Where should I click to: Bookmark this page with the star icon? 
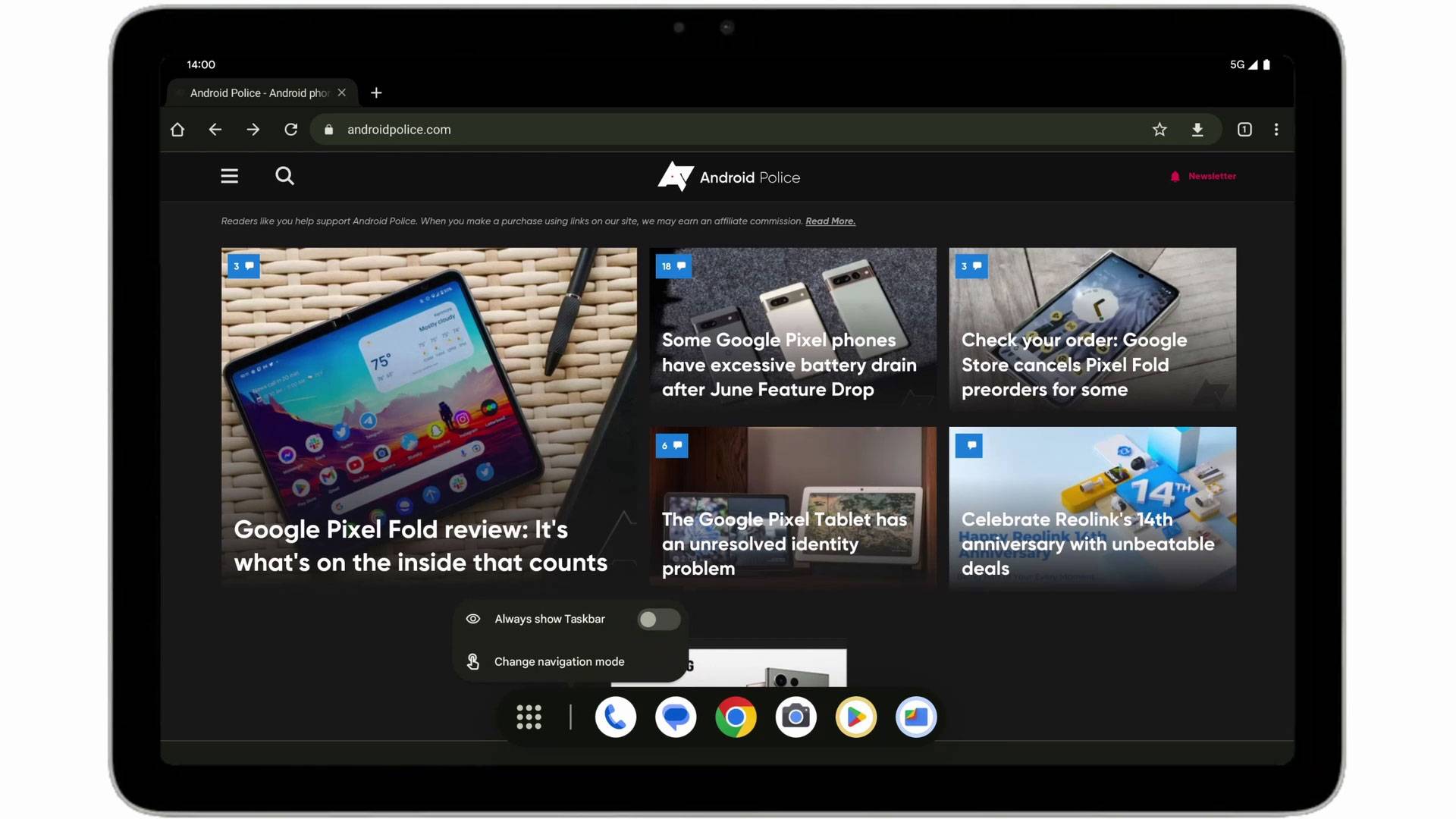coord(1159,130)
